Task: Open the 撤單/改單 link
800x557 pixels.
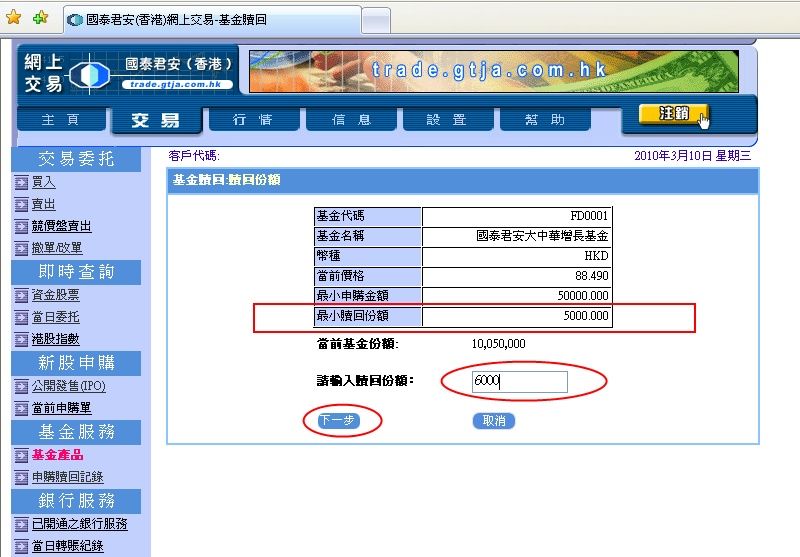Action: pos(57,248)
